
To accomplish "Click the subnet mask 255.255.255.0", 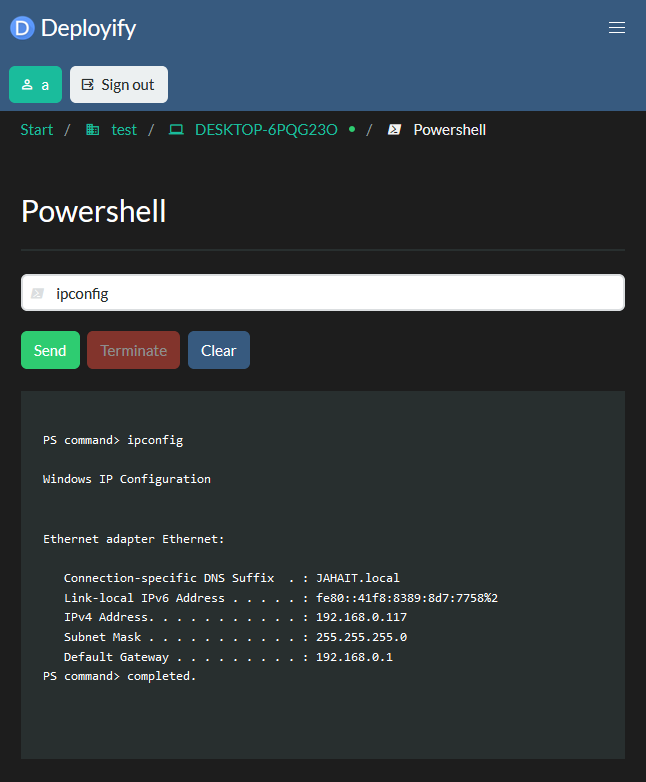I will pyautogui.click(x=361, y=637).
